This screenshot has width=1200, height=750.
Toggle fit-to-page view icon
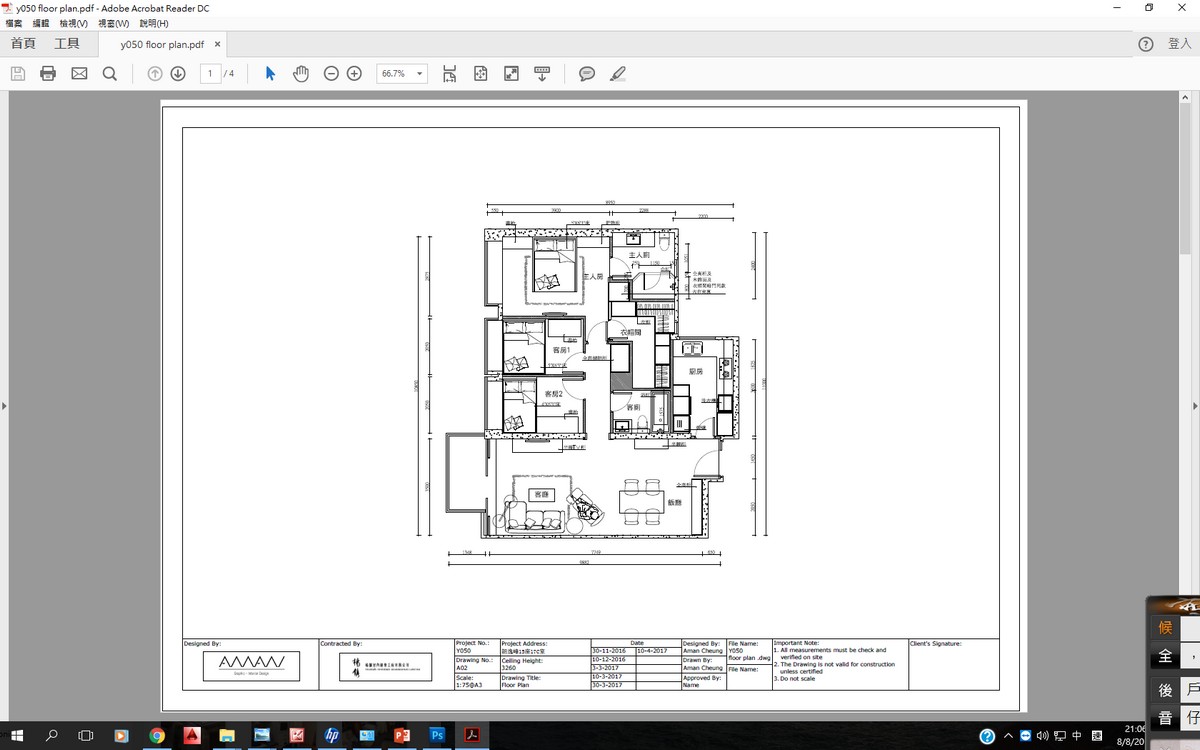point(480,73)
